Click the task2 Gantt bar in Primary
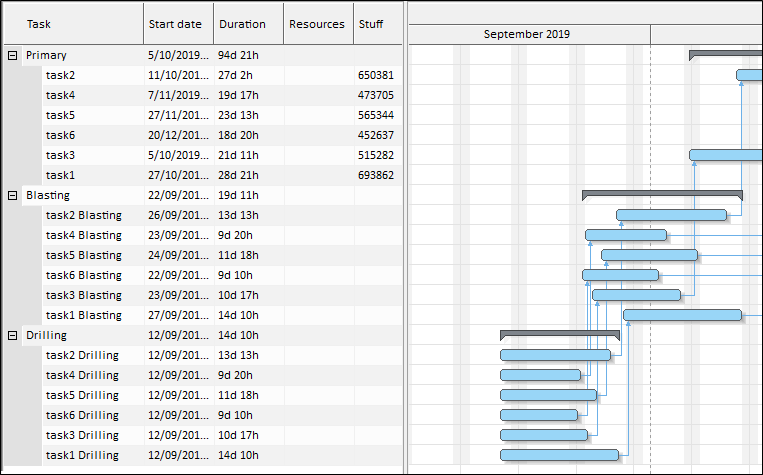The width and height of the screenshot is (763, 475). point(749,75)
